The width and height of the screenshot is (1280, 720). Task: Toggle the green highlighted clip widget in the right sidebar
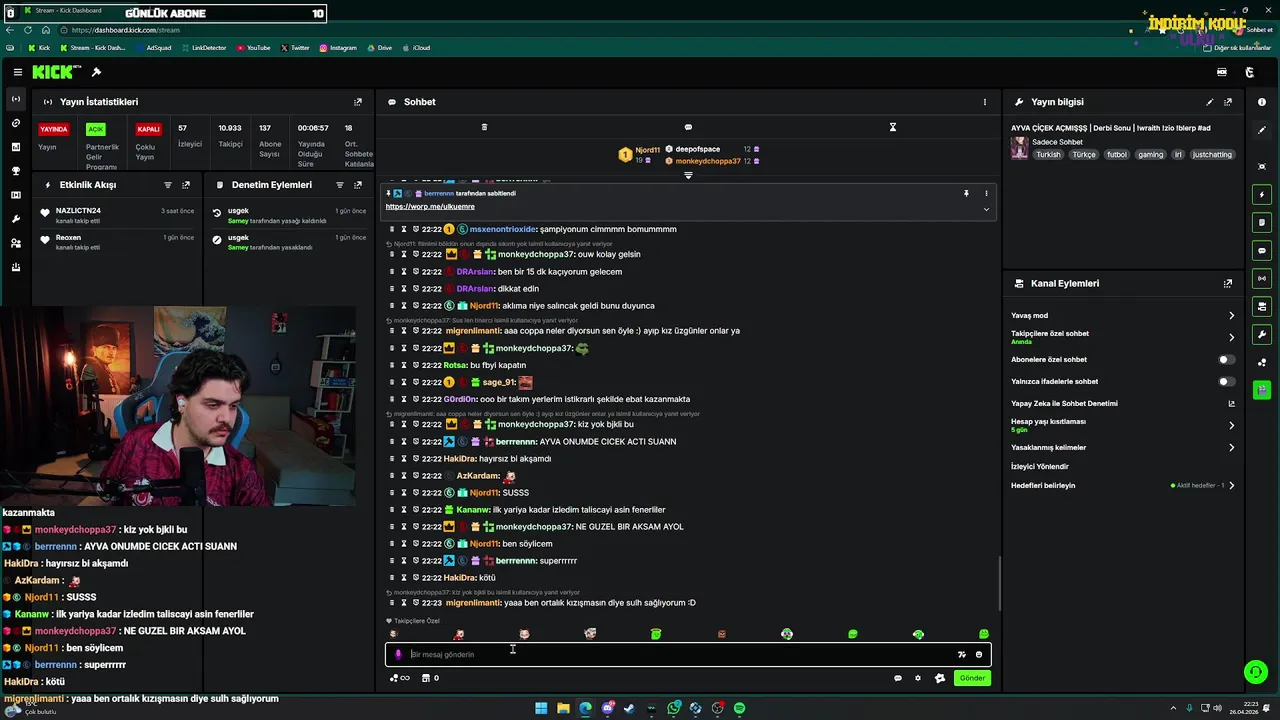pos(1262,390)
